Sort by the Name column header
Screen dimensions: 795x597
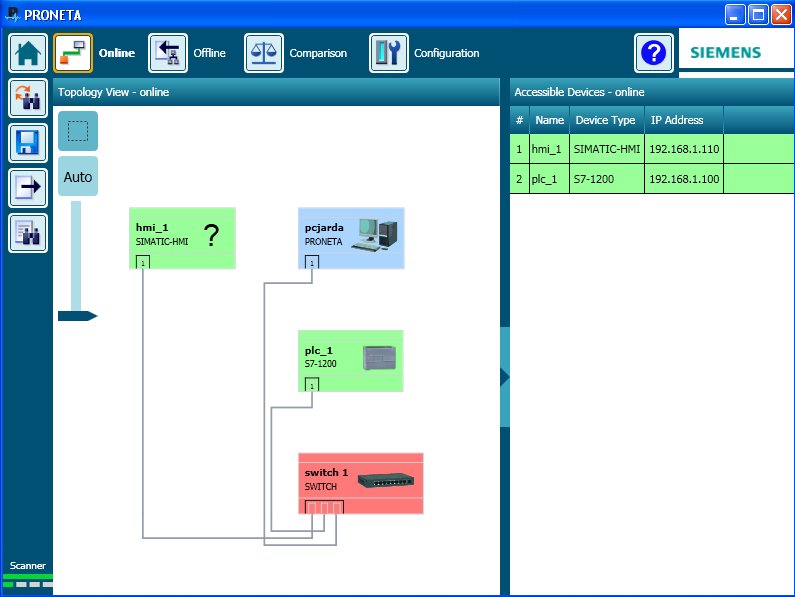[x=550, y=120]
